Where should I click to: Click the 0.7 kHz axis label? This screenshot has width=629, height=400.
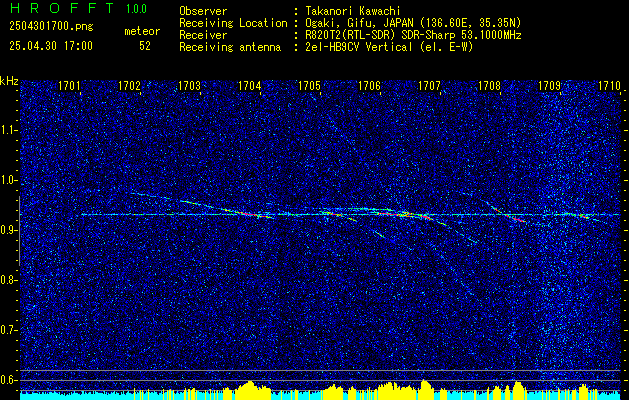[x=8, y=330]
